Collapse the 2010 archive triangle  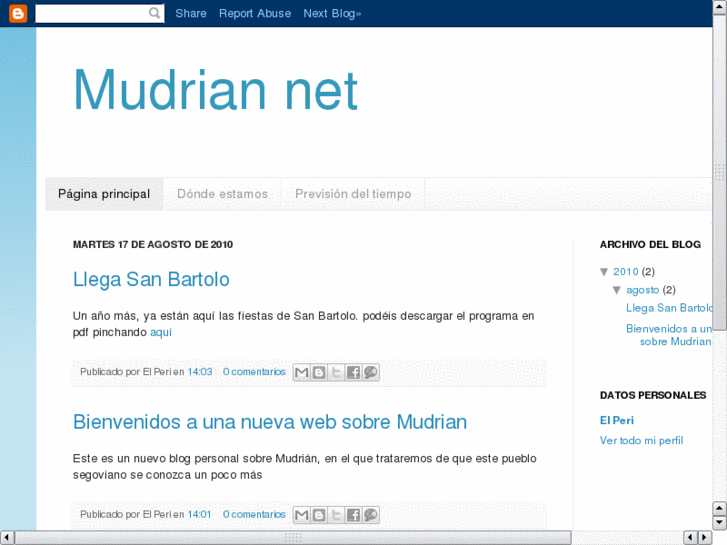(x=604, y=272)
